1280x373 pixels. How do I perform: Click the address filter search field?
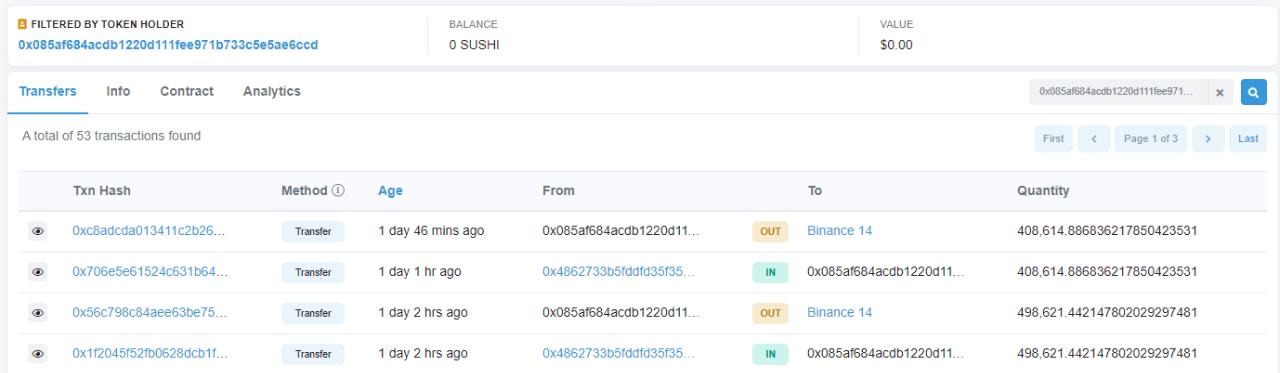coord(1118,92)
